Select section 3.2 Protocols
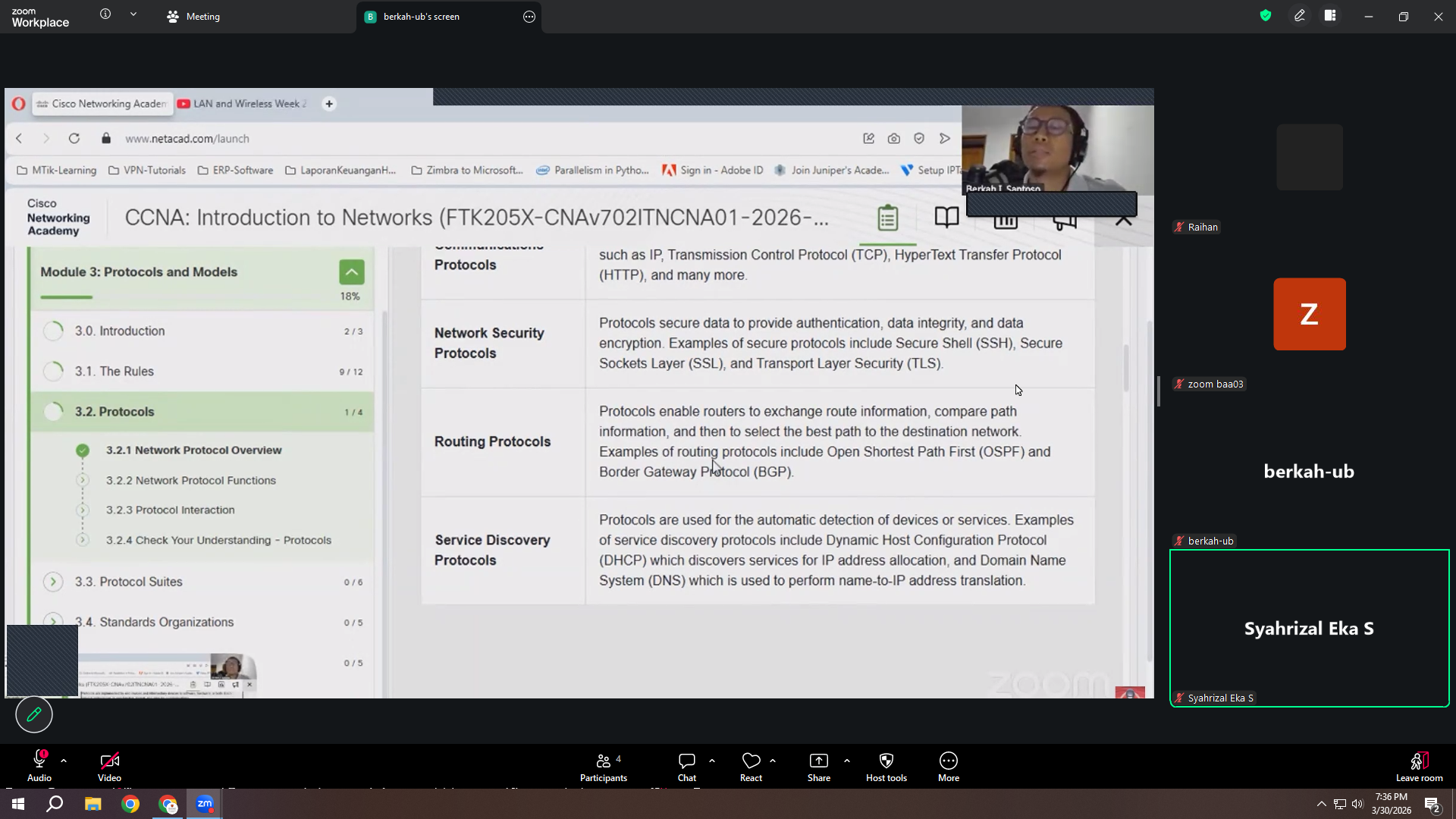 click(x=202, y=412)
